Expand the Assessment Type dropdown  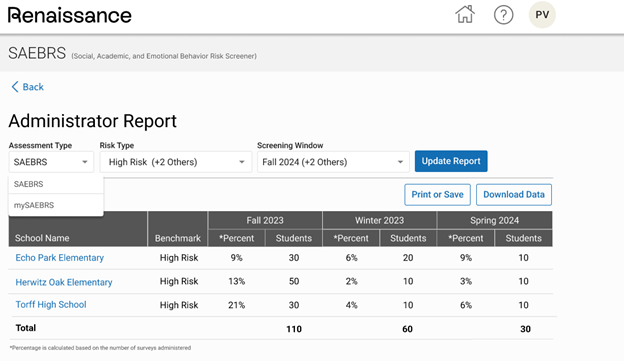pyautogui.click(x=51, y=162)
